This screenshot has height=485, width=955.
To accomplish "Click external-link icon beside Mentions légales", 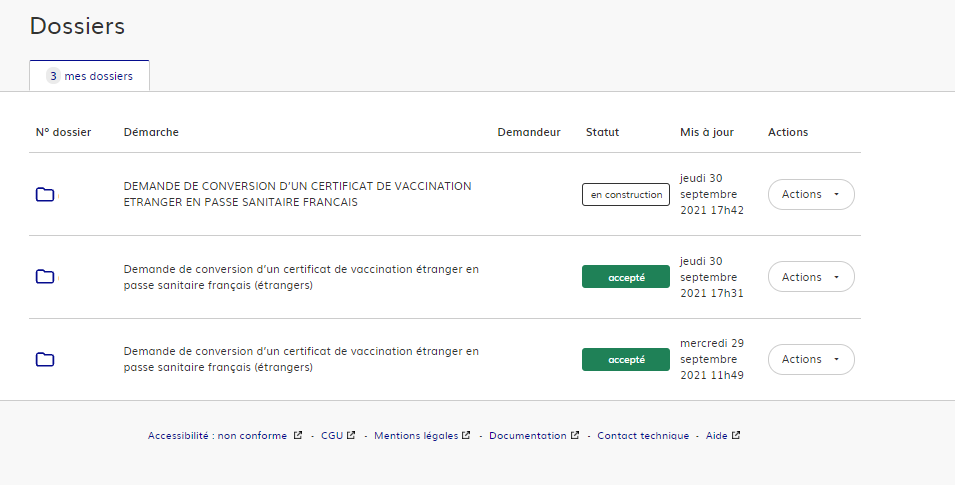I will [x=467, y=436].
